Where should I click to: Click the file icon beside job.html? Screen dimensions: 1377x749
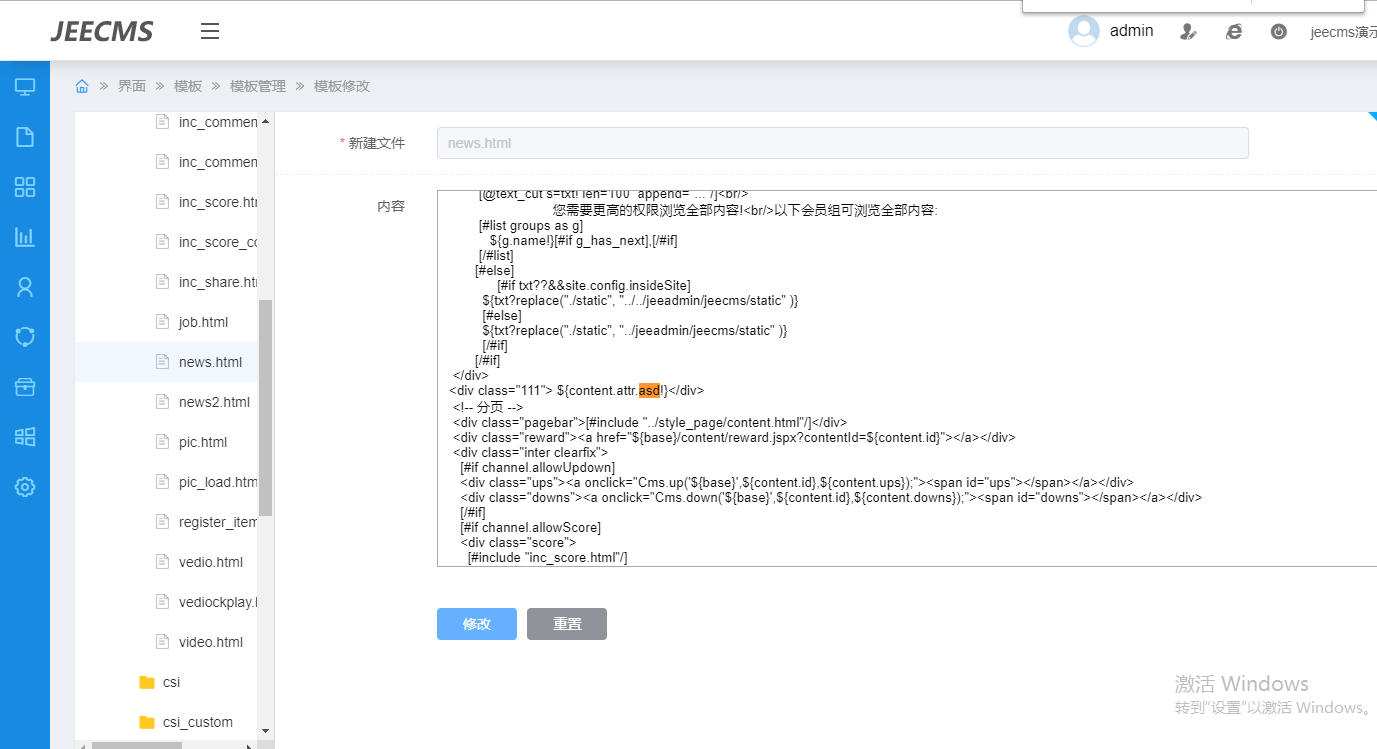tap(163, 322)
